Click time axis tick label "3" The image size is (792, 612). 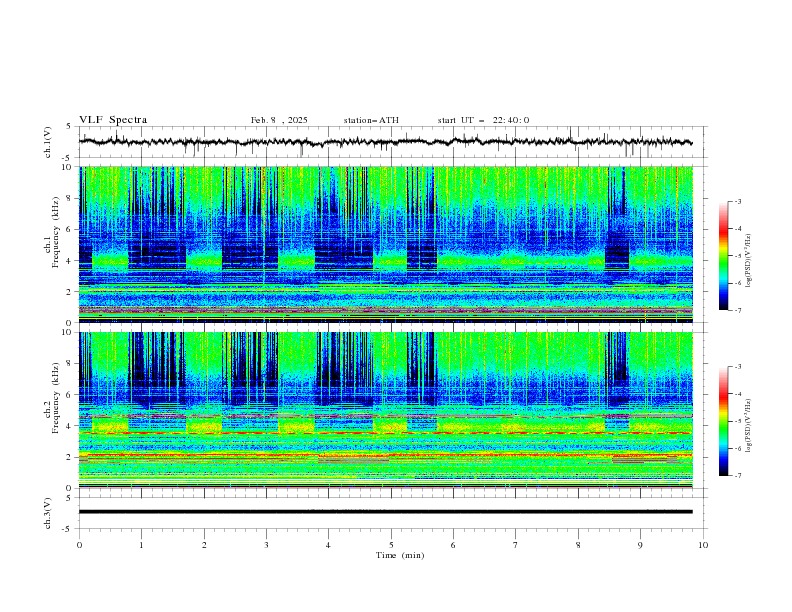coord(266,545)
